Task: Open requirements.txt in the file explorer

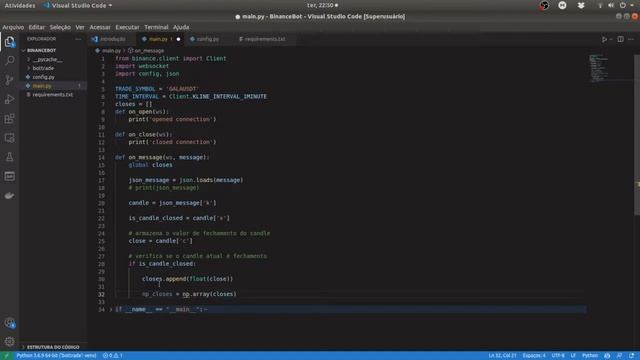Action: (x=53, y=95)
